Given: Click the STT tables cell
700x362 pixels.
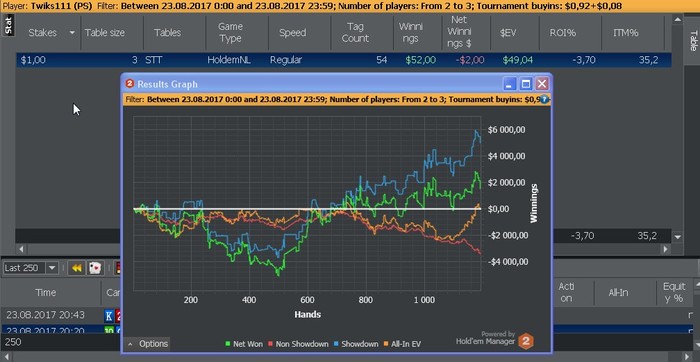Looking at the screenshot, I should pos(154,60).
